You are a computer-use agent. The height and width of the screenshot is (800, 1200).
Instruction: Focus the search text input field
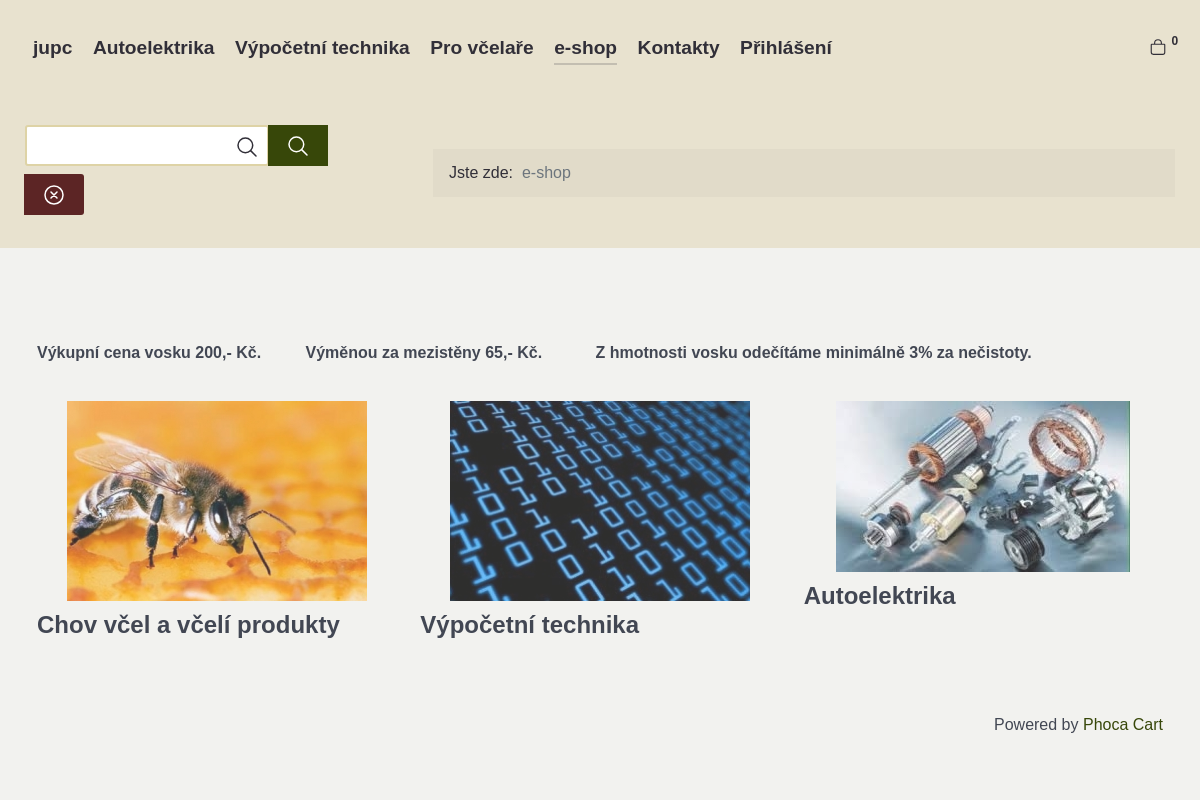click(130, 146)
